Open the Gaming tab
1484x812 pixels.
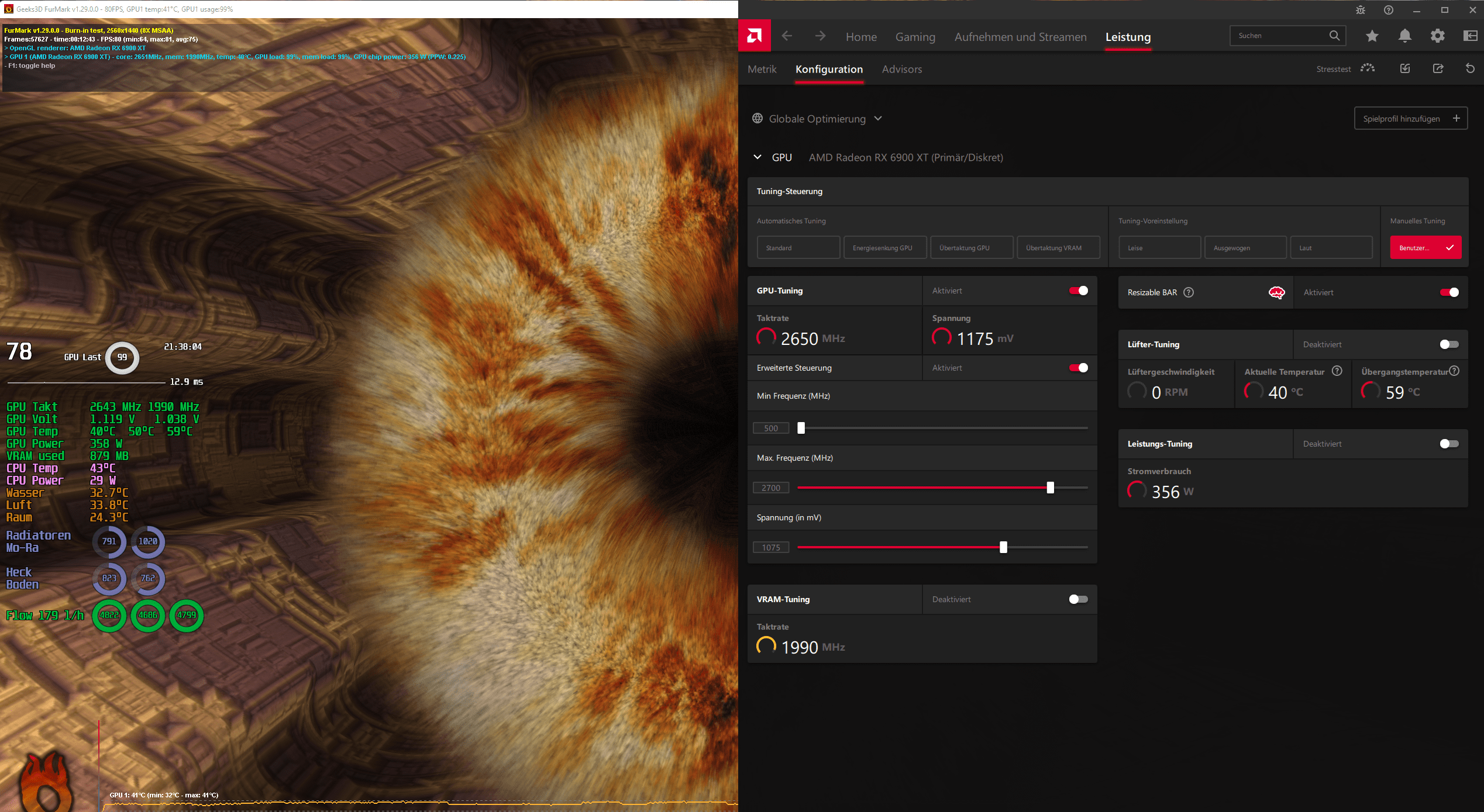tap(915, 37)
